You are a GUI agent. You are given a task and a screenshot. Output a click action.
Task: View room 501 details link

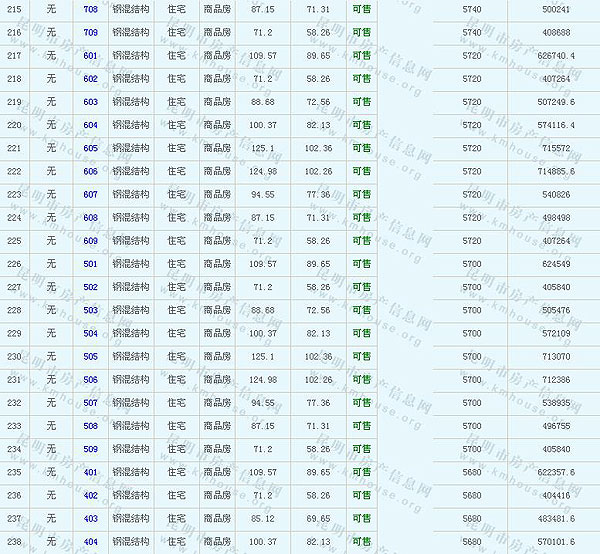point(90,264)
